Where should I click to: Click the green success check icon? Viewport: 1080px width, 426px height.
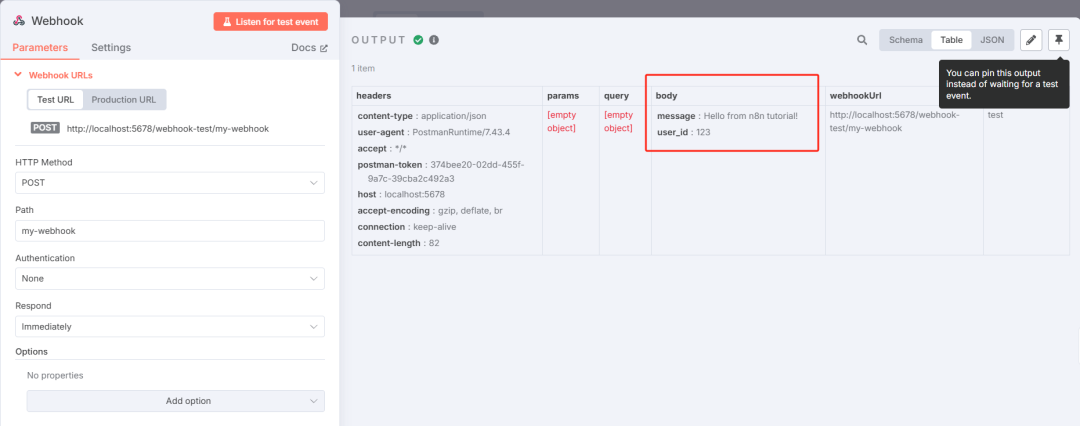[418, 40]
